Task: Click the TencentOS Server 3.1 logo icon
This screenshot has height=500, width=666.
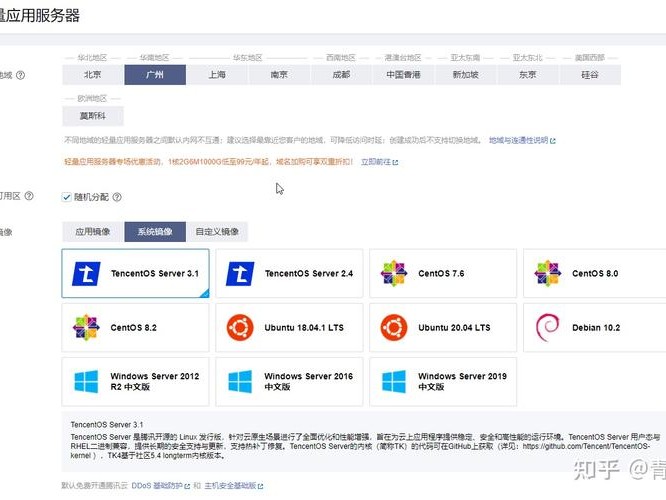Action: 87,274
